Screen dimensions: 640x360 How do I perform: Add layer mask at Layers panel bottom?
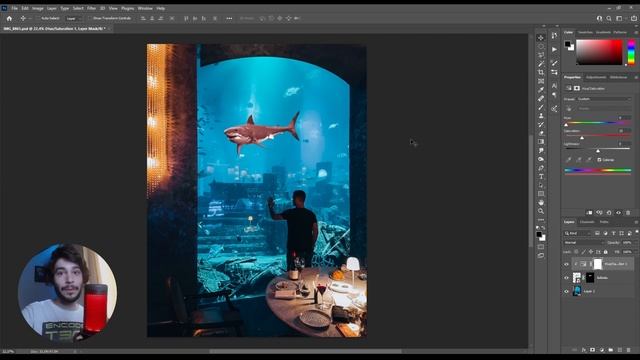pyautogui.click(x=592, y=350)
